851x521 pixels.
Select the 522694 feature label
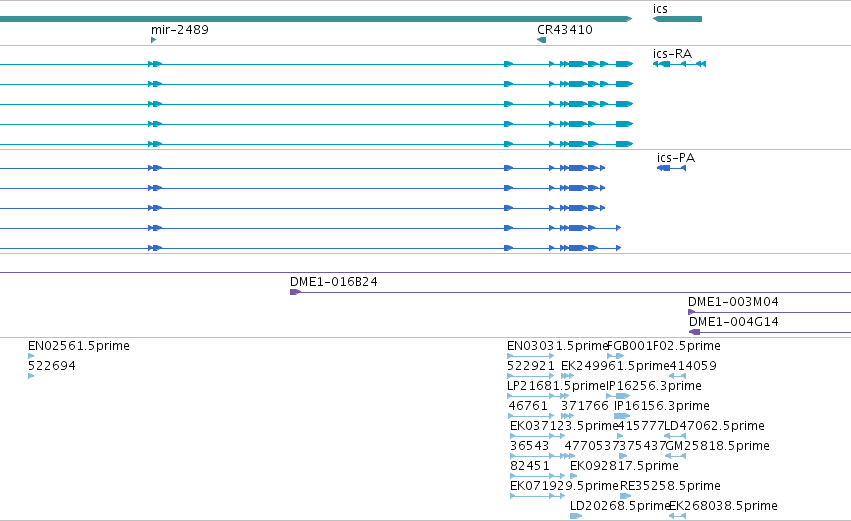pyautogui.click(x=52, y=366)
